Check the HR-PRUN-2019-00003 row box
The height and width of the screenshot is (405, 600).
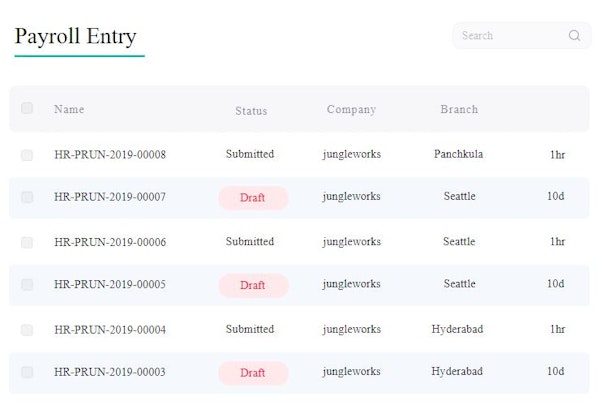click(27, 372)
